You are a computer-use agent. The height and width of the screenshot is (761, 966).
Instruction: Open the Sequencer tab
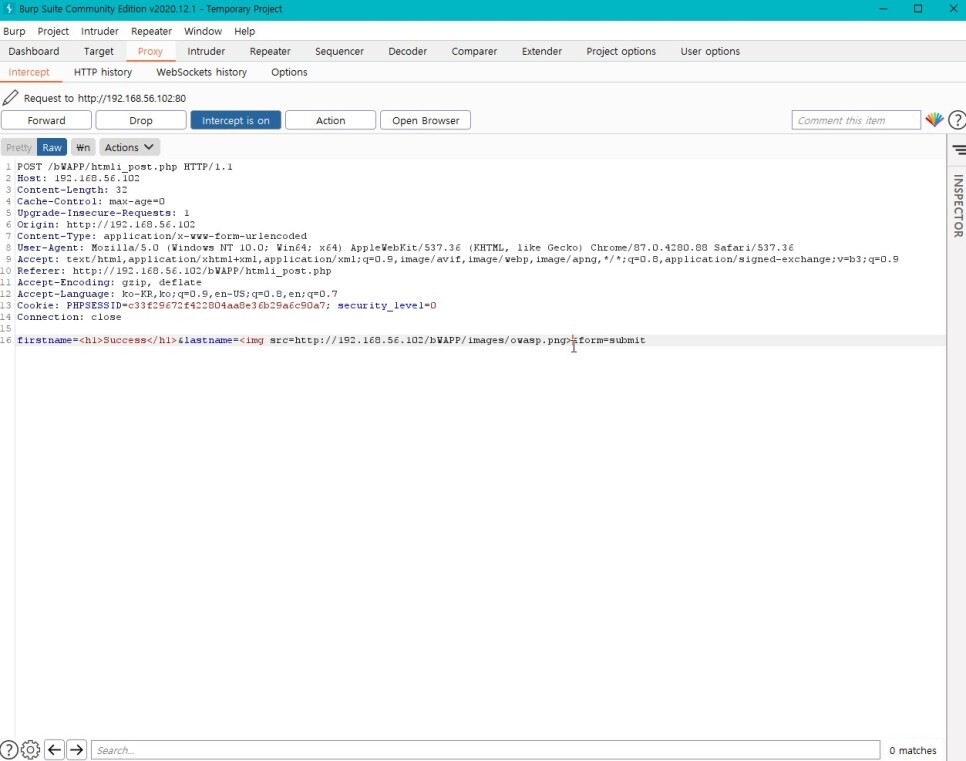pyautogui.click(x=339, y=51)
